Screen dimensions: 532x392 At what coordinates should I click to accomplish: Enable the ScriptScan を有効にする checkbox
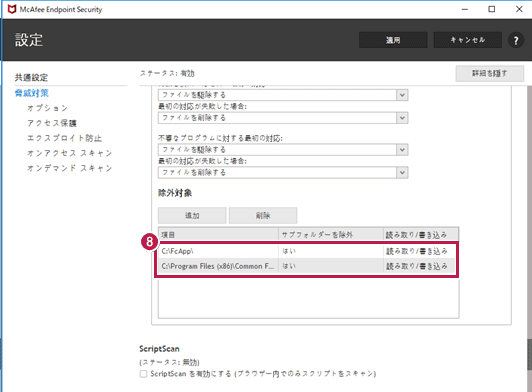[143, 374]
